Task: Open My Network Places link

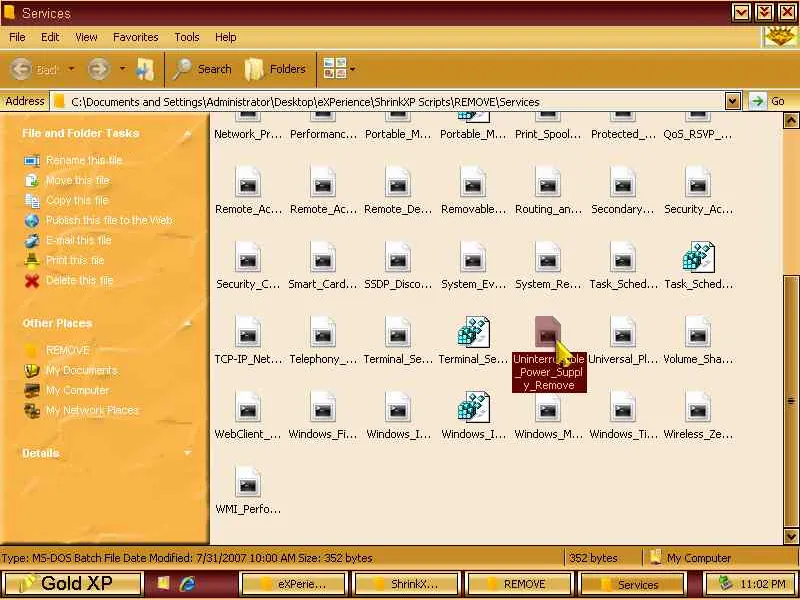Action: click(92, 410)
